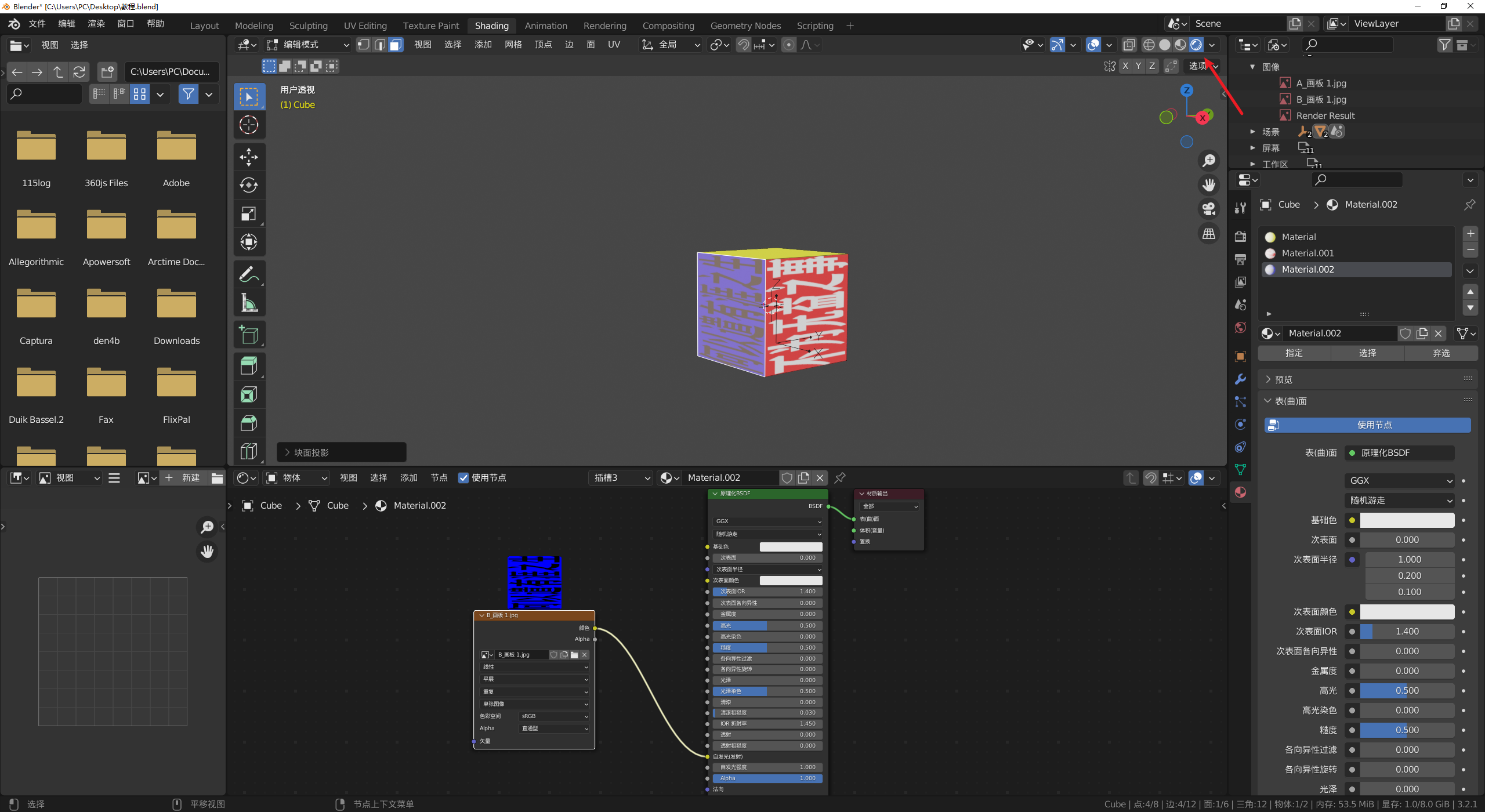Select Material.001 in the material slot list
Screen dimensions: 1485x812
tap(1307, 253)
